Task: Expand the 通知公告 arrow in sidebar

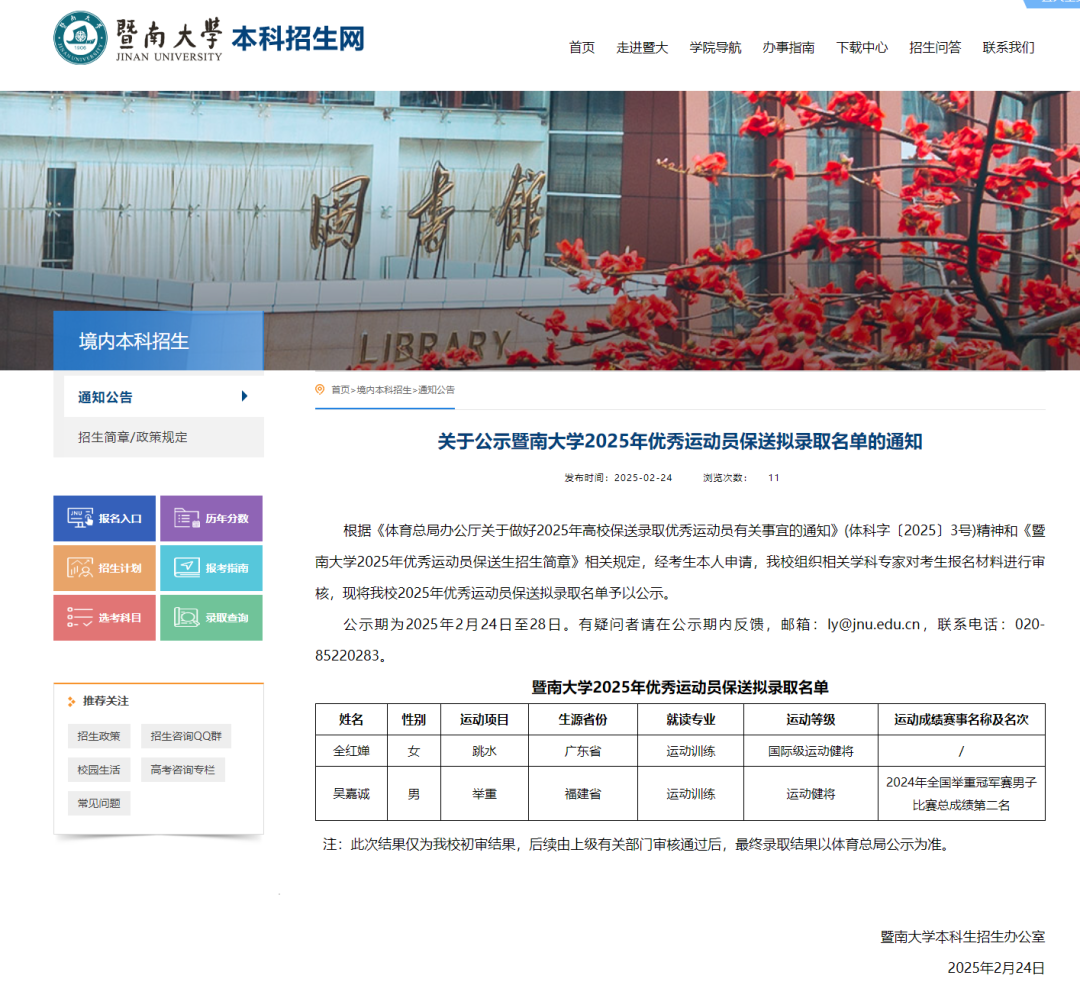Action: tap(245, 396)
